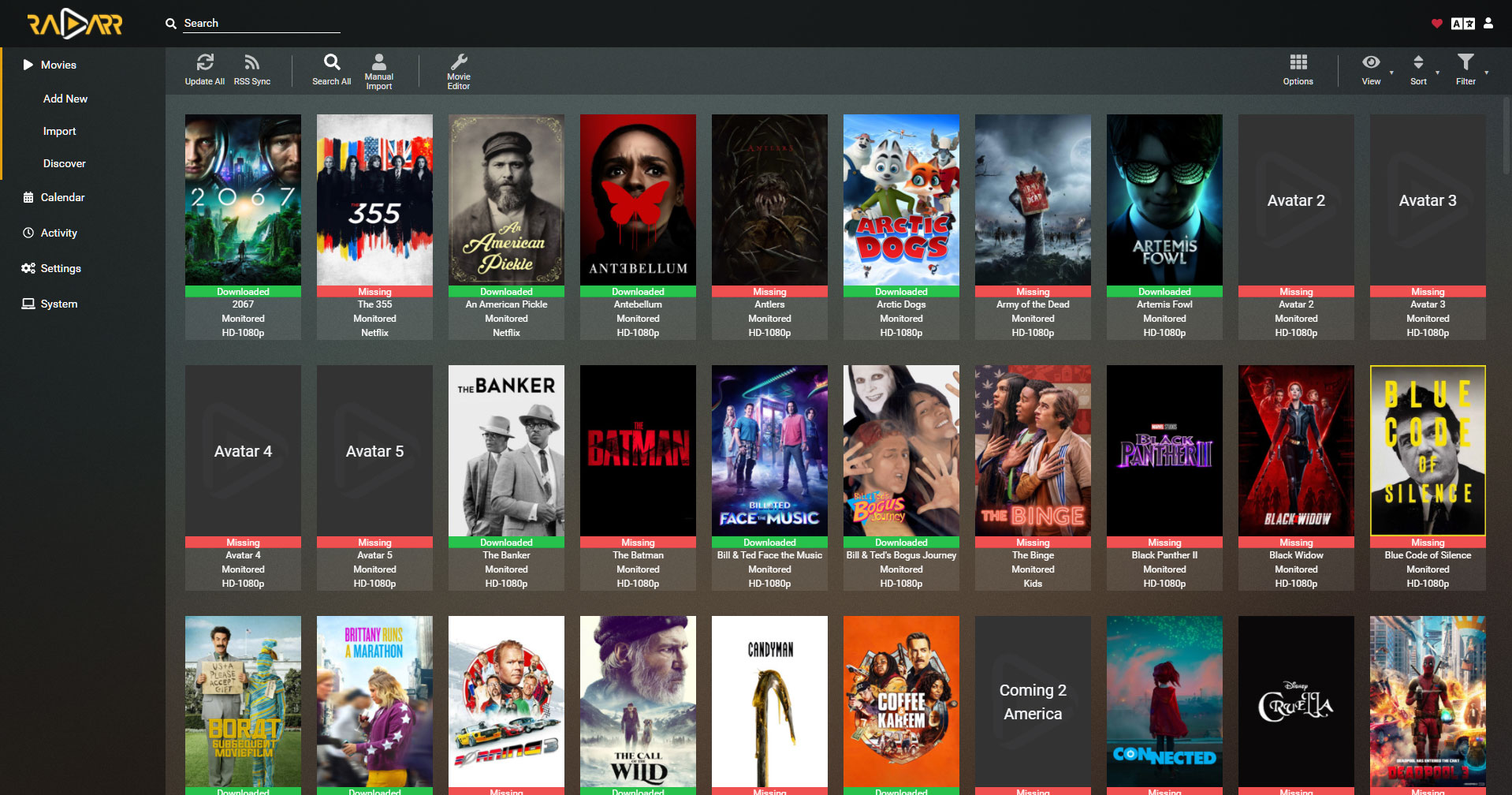This screenshot has width=1512, height=795.
Task: Trigger RSS Sync from the toolbar
Action: [251, 63]
